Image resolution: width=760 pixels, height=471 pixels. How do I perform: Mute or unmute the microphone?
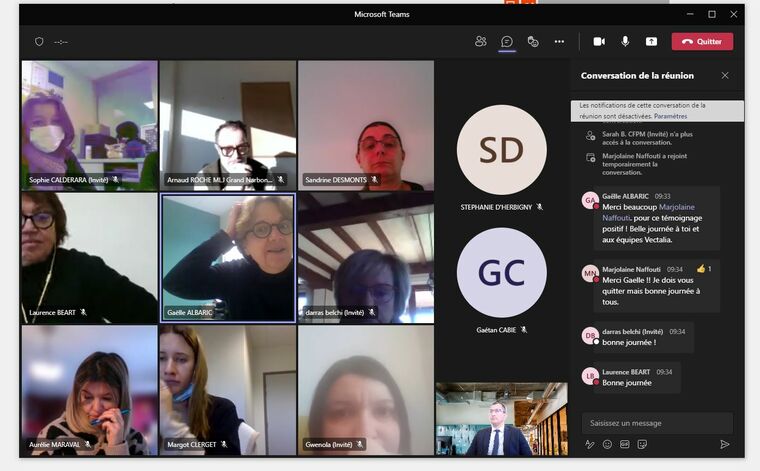625,41
